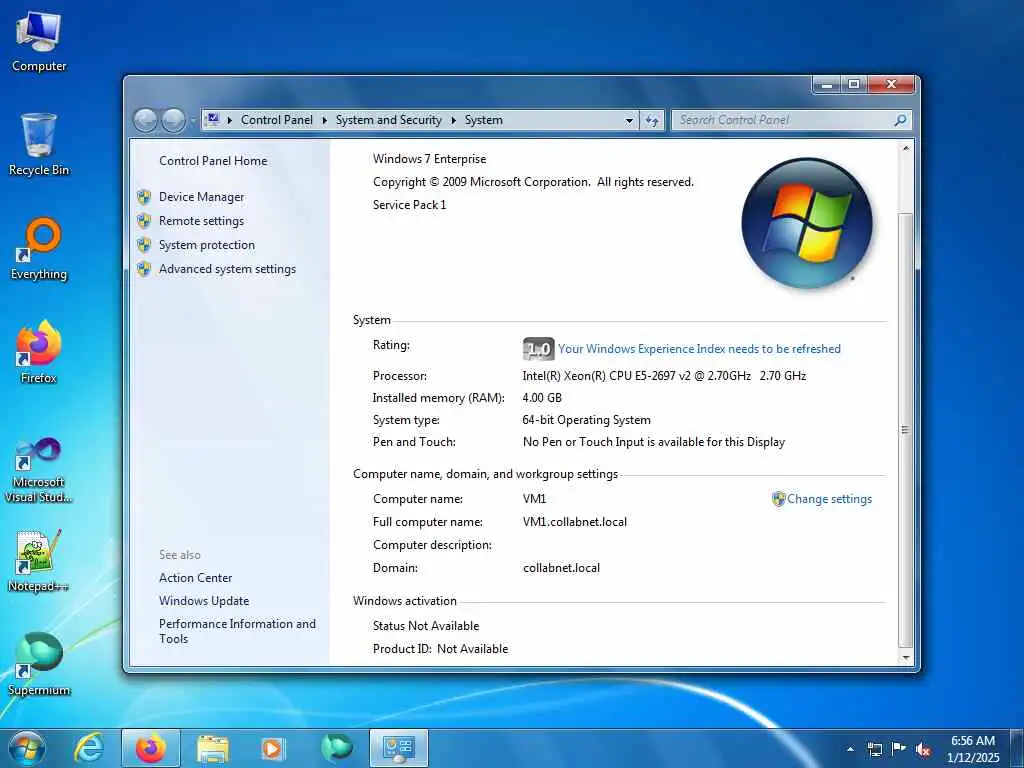Open the address bar history dropdown

(x=629, y=121)
